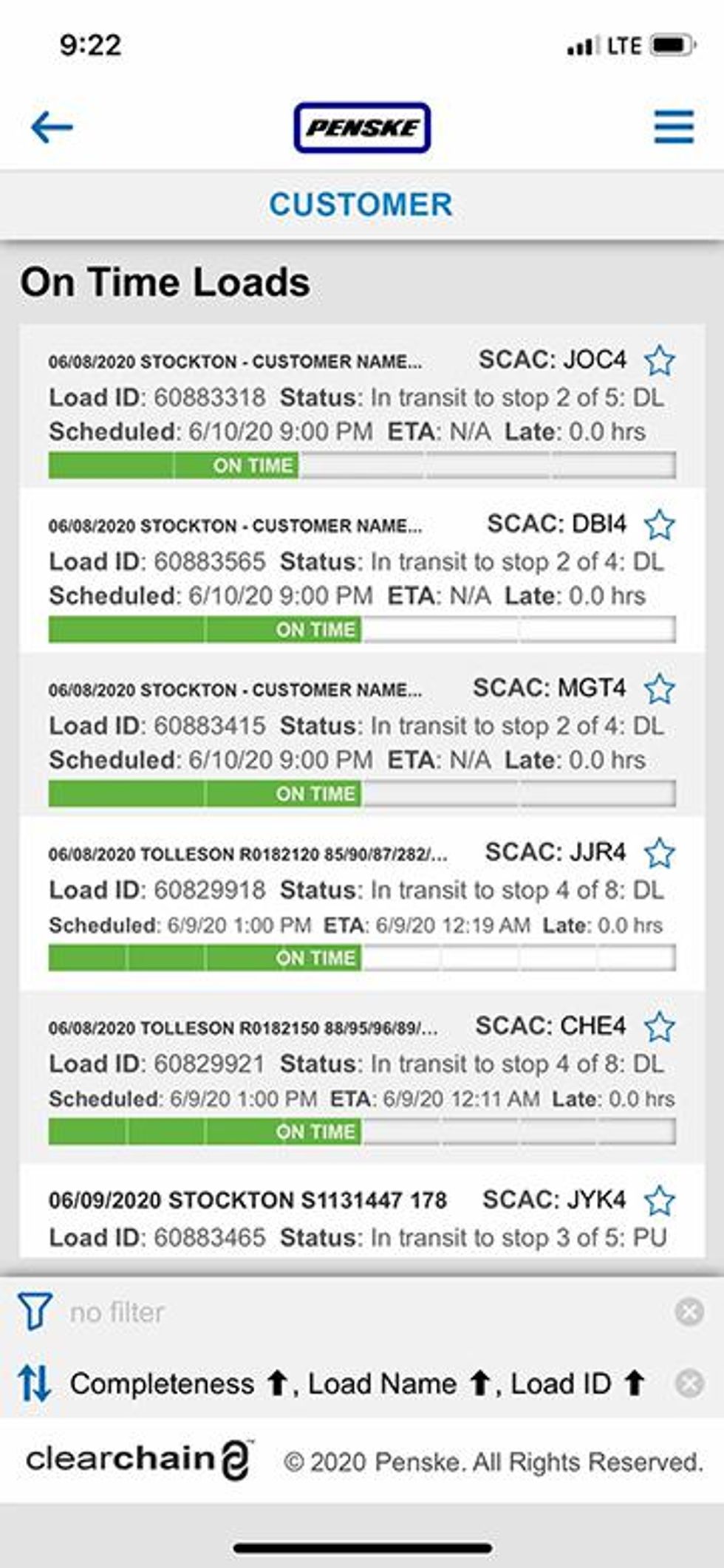Star the SCAC JJR4 load

click(659, 853)
